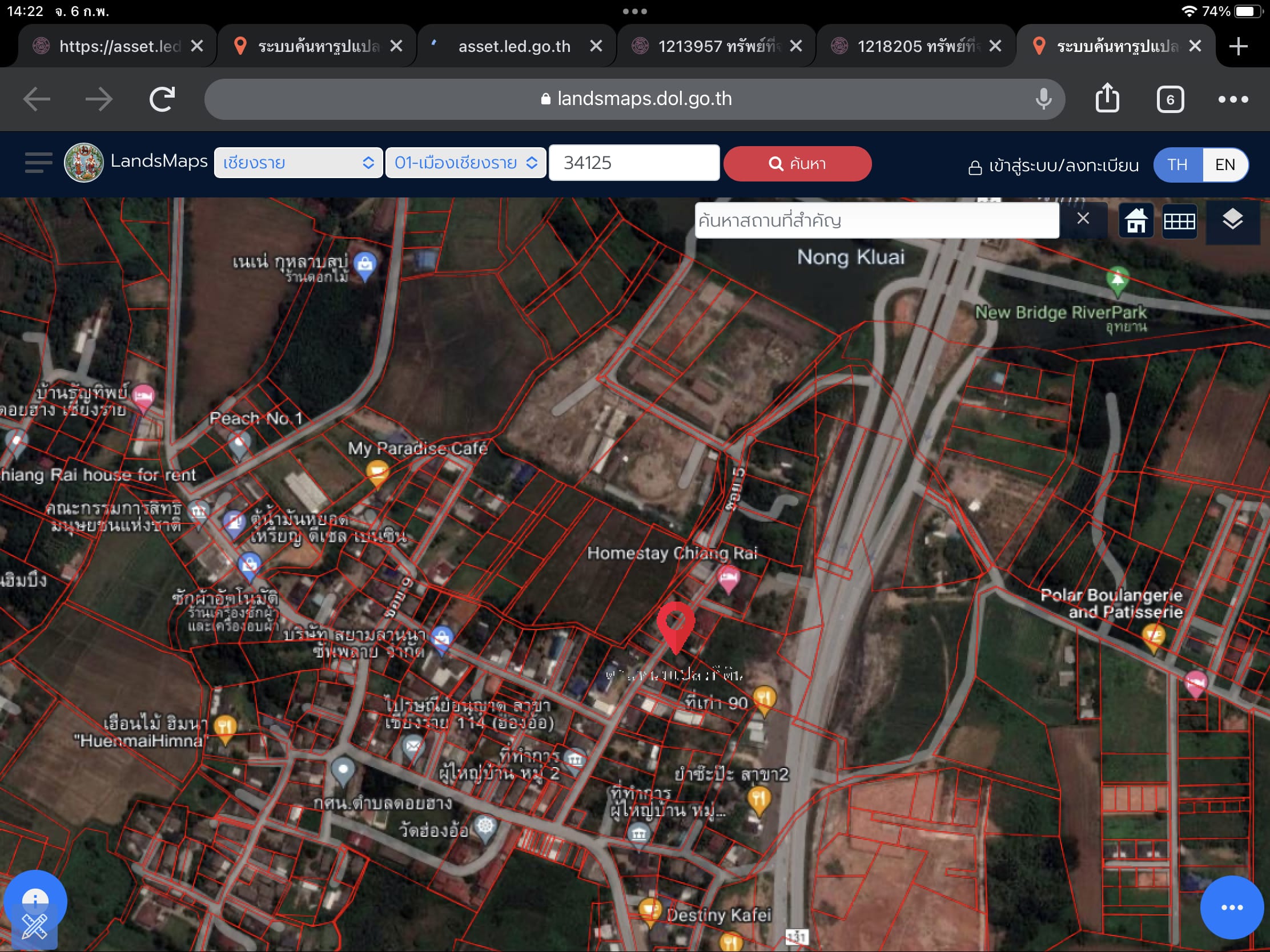Switch language to EN
Image resolution: width=1270 pixels, height=952 pixels.
click(x=1225, y=165)
